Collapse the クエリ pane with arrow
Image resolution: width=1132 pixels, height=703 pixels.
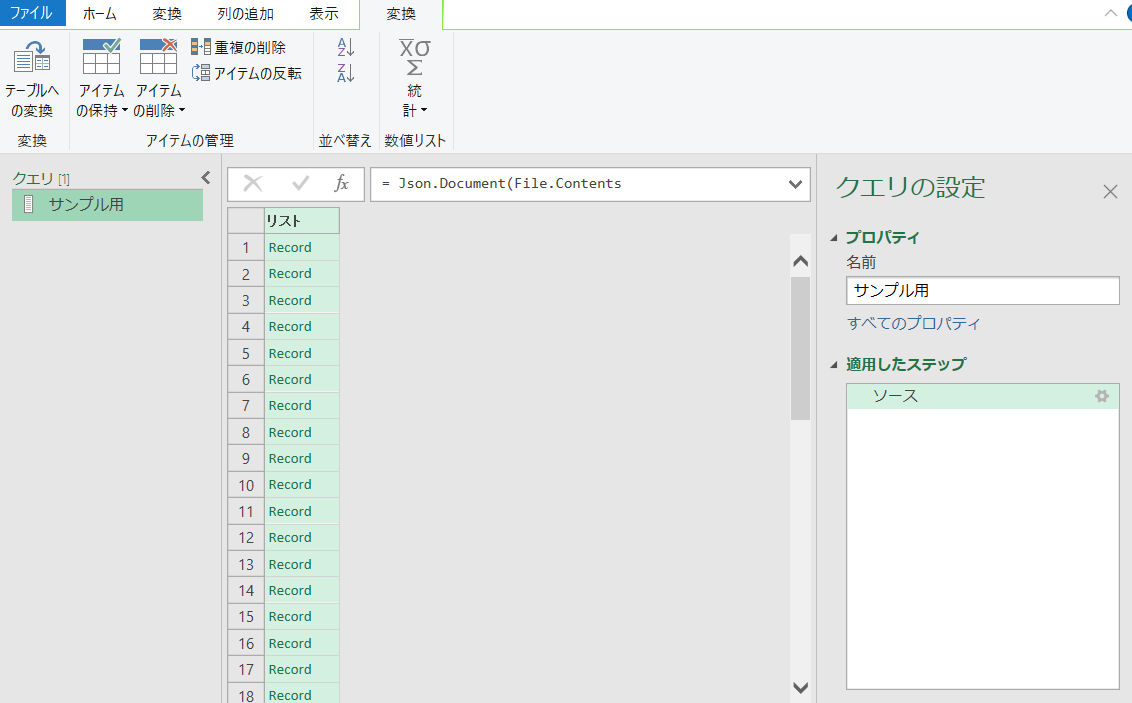(x=206, y=178)
